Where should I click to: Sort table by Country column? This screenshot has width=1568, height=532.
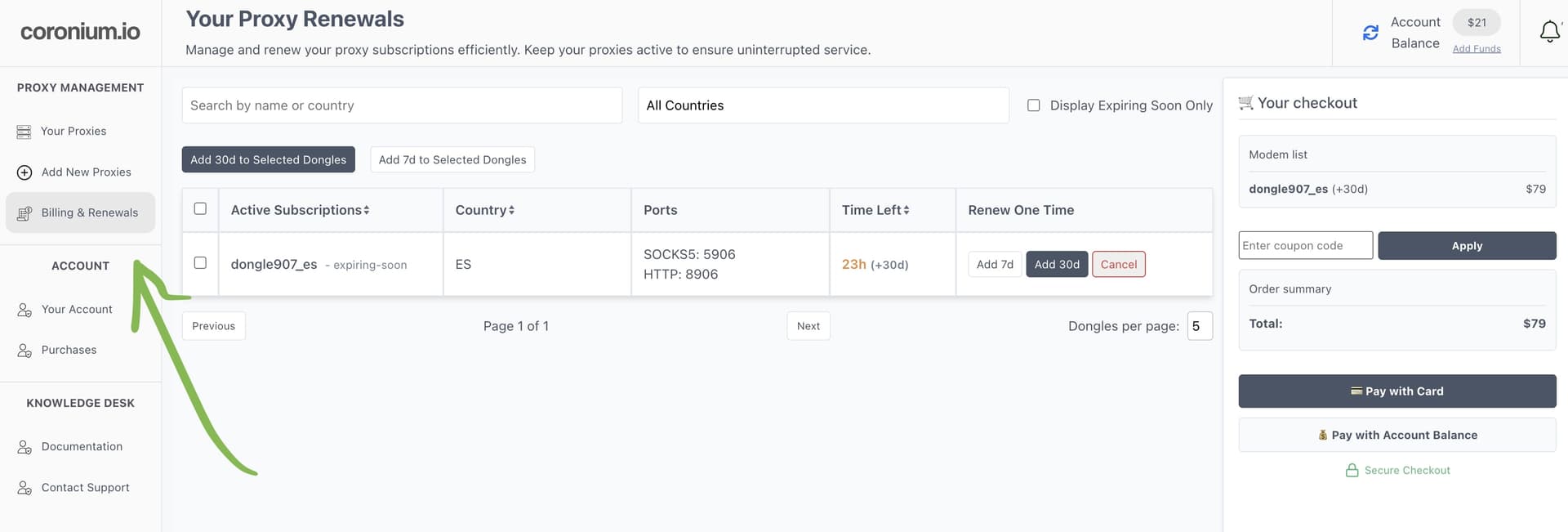click(484, 210)
